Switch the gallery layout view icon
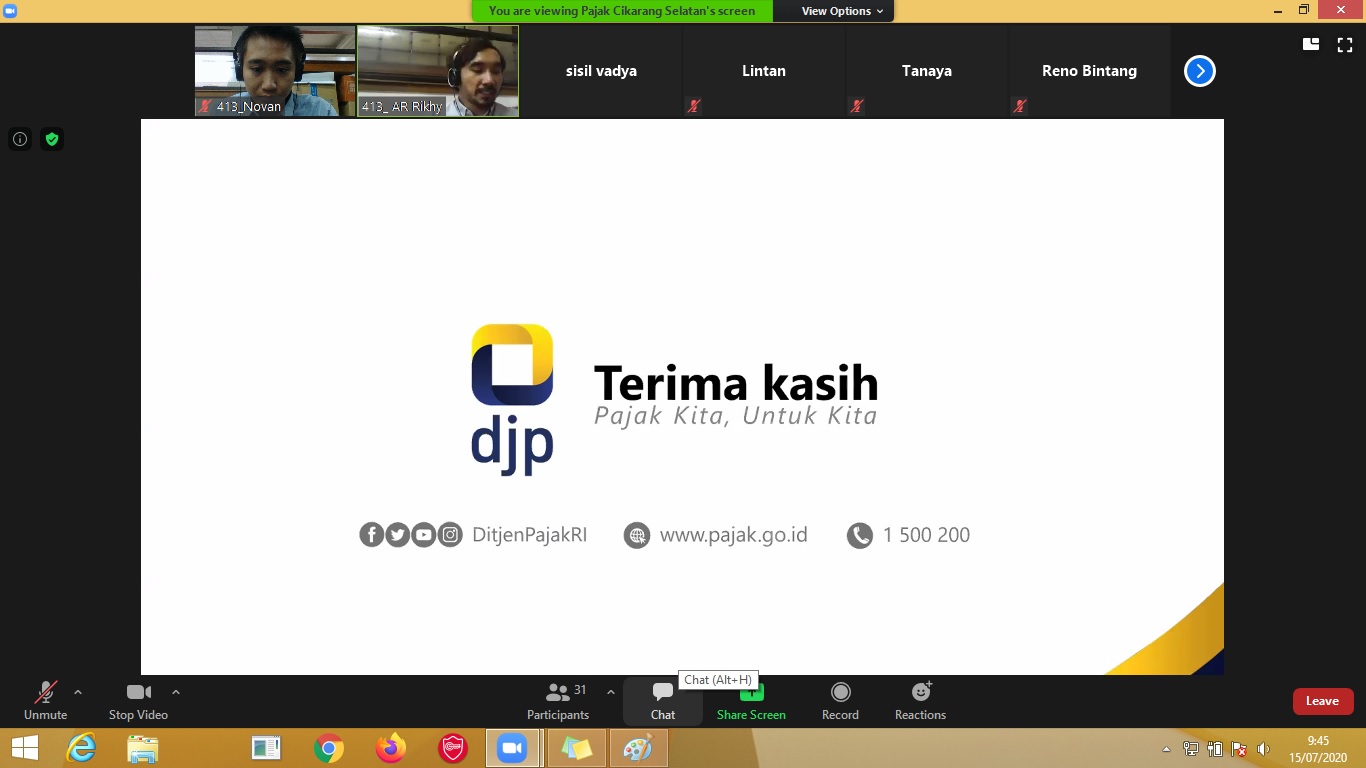Viewport: 1366px width, 768px height. (x=1311, y=45)
